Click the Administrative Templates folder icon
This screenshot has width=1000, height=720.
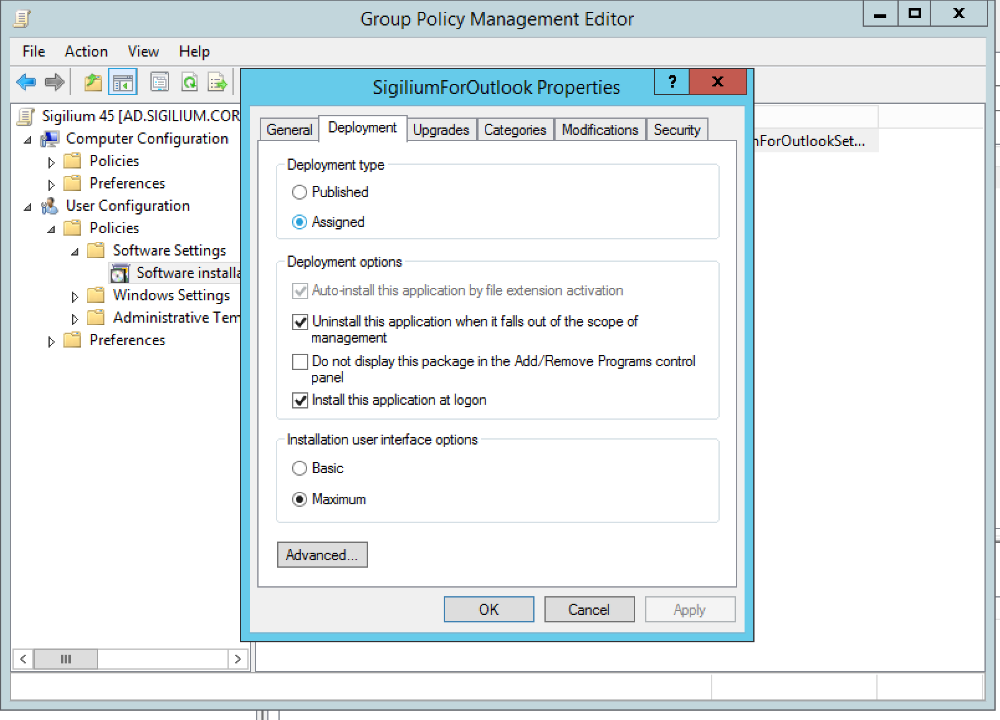[x=96, y=318]
